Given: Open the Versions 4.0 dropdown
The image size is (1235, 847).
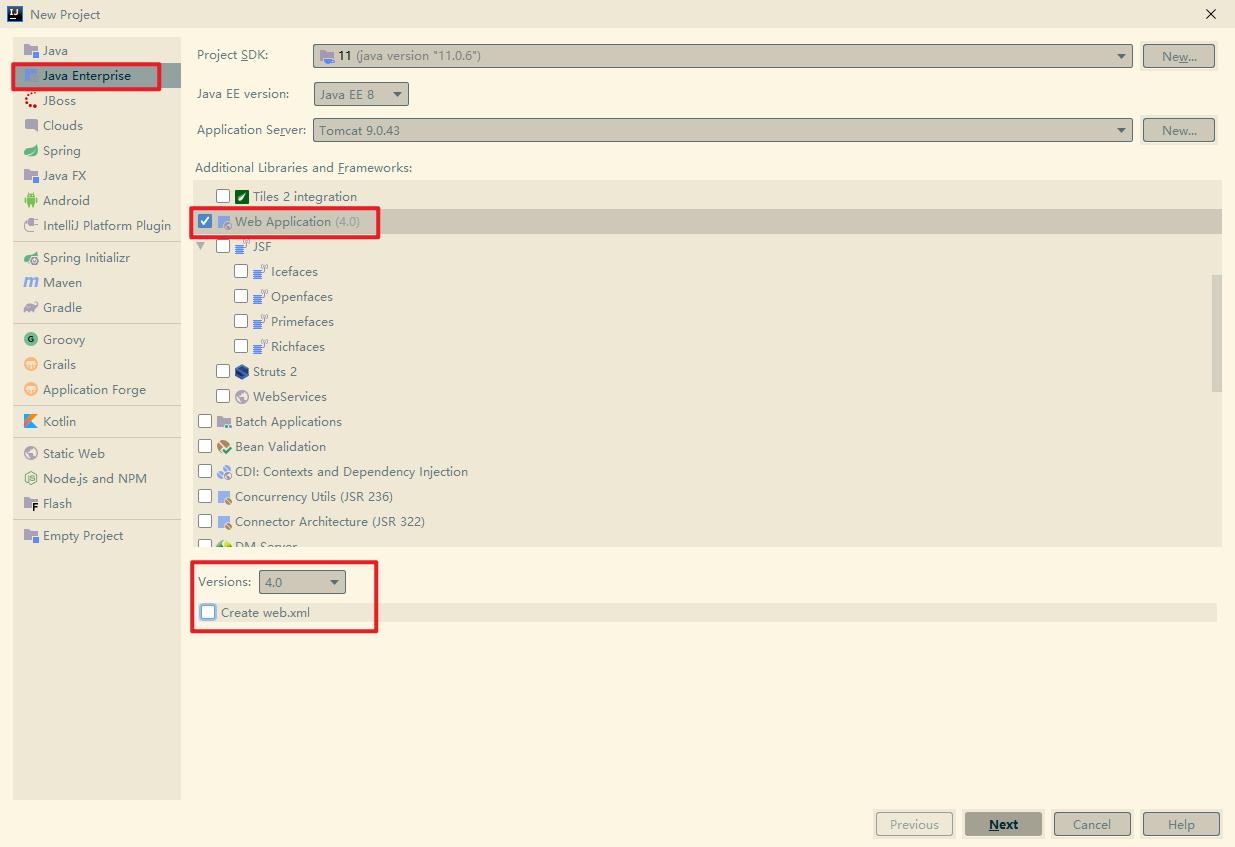Looking at the screenshot, I should pos(302,582).
